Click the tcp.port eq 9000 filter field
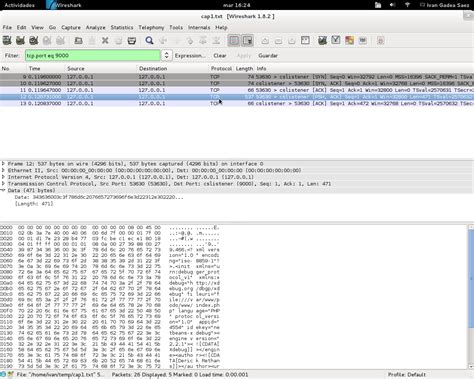This screenshot has height=379, width=474. pos(93,55)
